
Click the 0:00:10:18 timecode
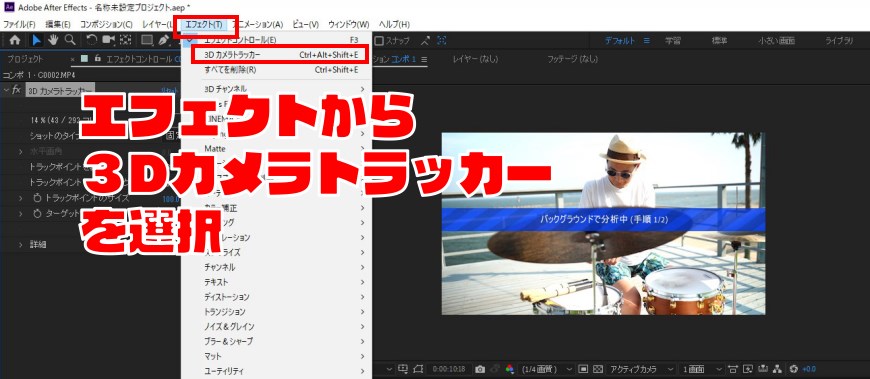coord(449,369)
